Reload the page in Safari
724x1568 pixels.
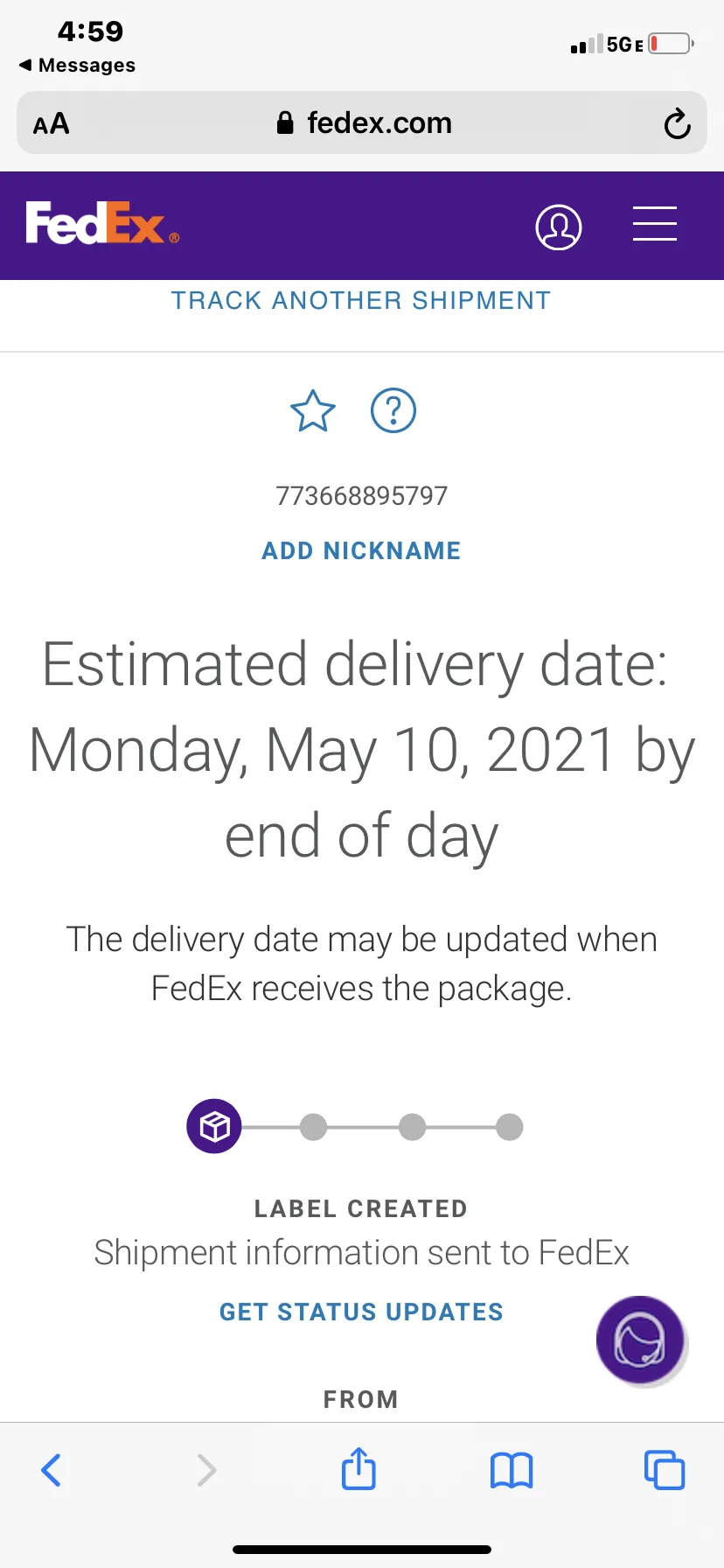point(677,123)
